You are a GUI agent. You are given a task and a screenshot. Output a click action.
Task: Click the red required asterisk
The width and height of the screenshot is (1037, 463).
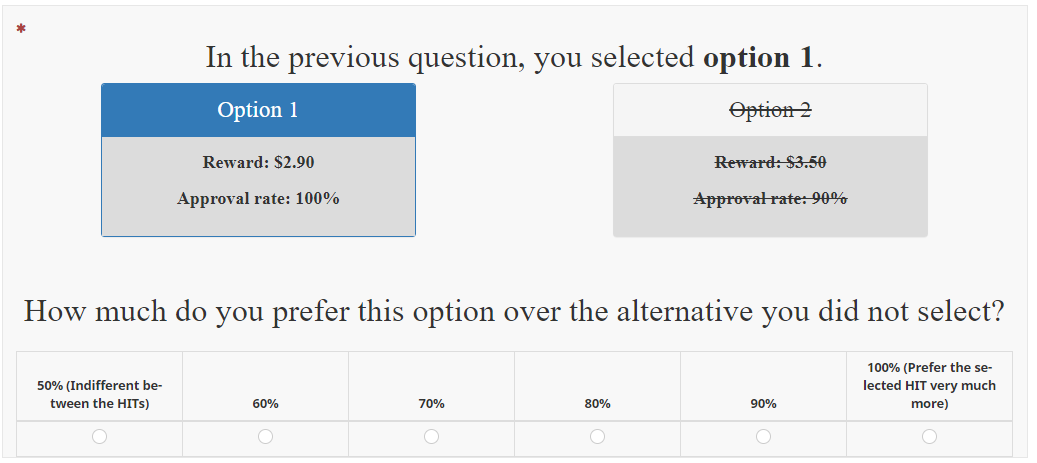tap(21, 30)
